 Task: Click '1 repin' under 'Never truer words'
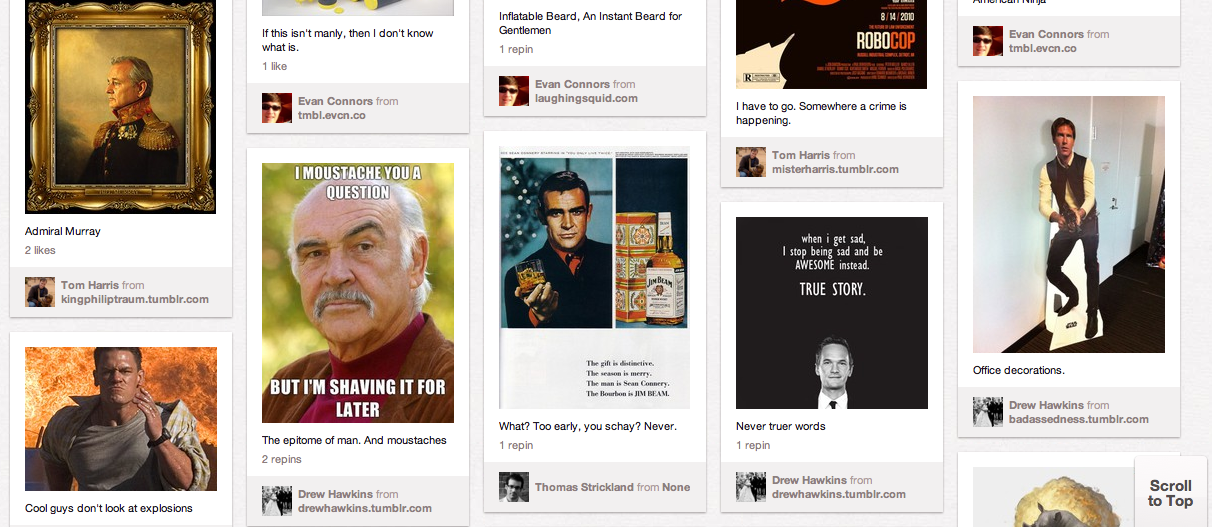pos(753,445)
